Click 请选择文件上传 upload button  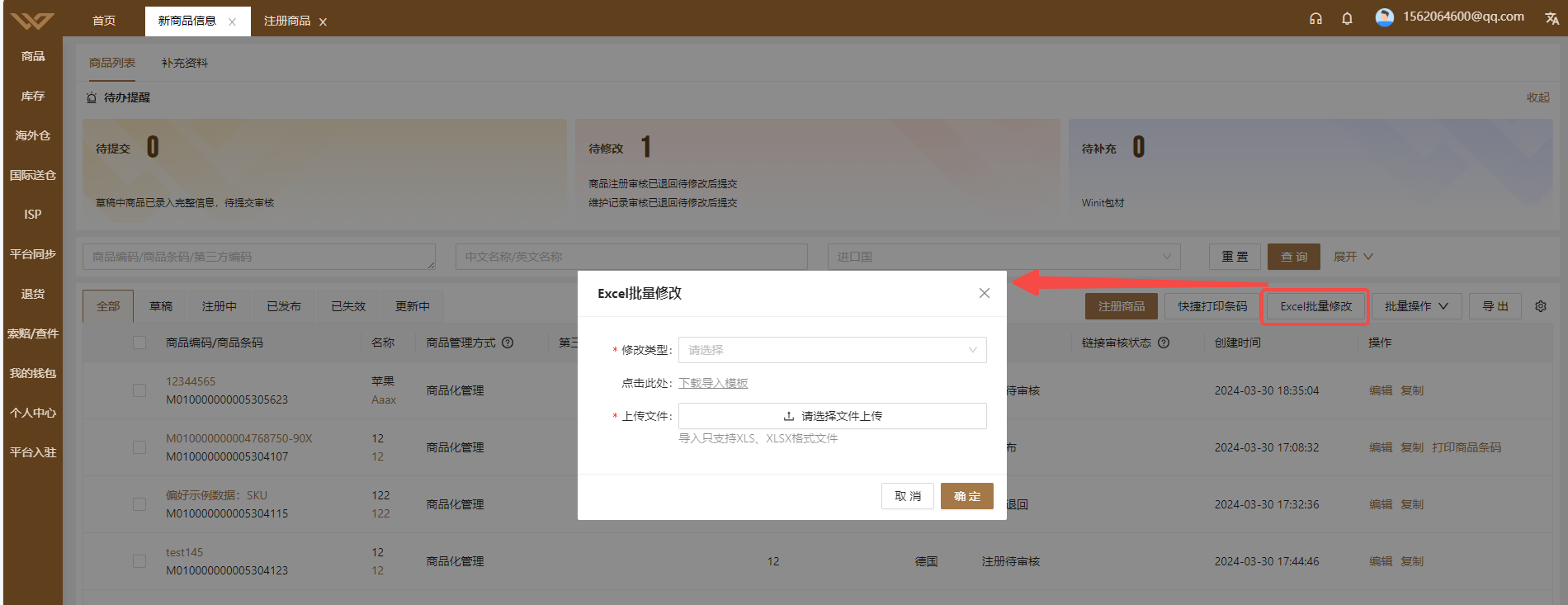[832, 416]
